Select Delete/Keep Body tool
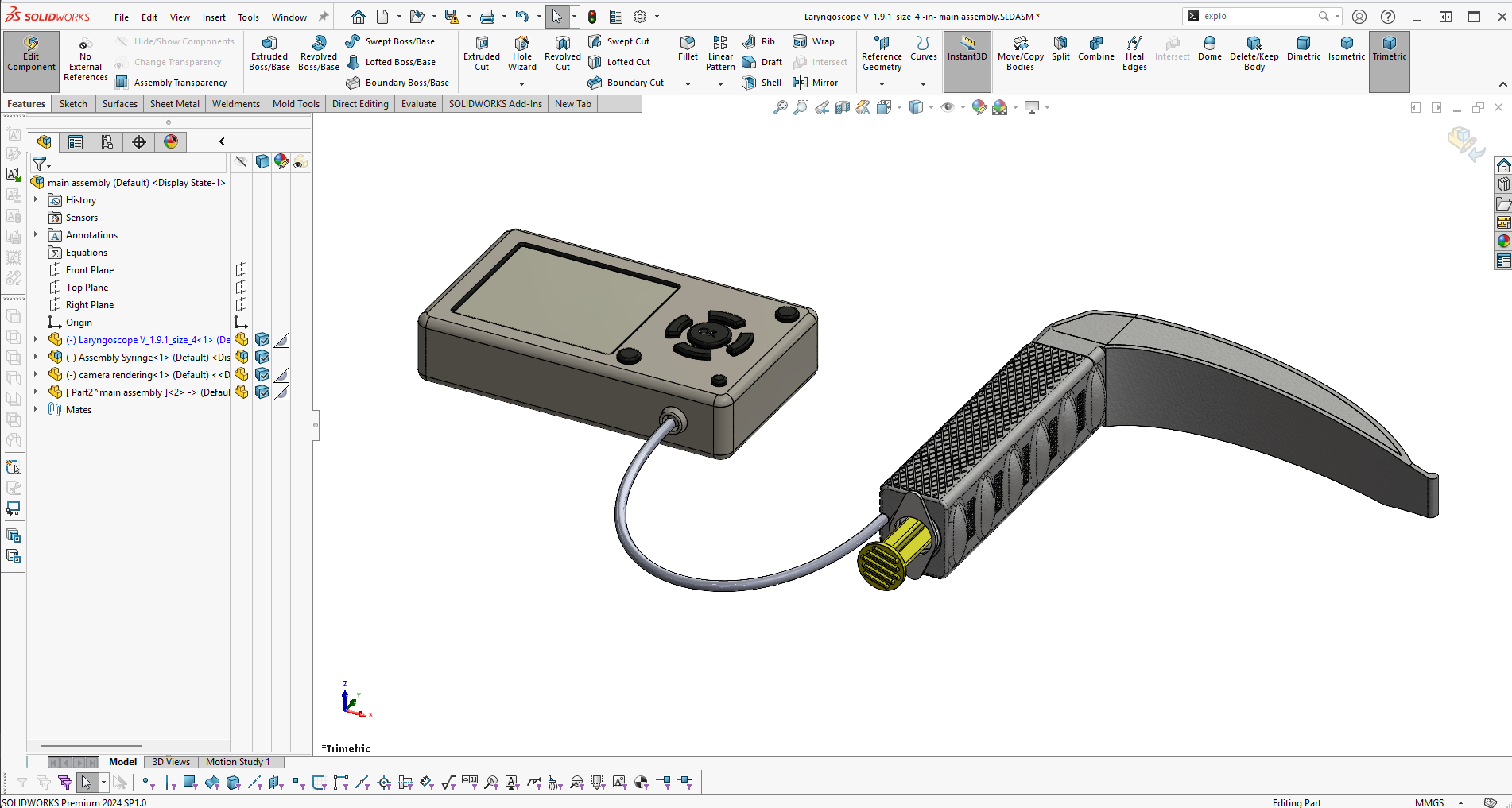 1254,54
